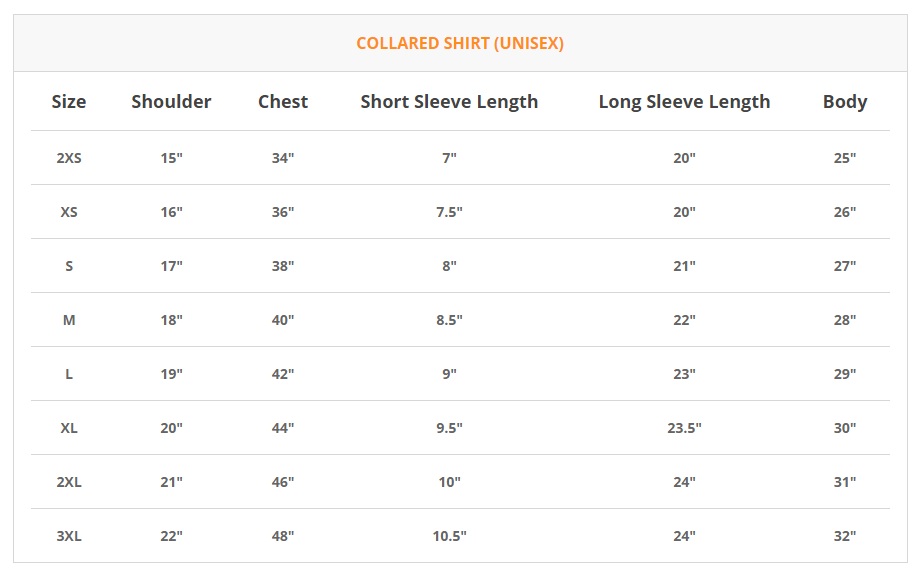The image size is (921, 580).
Task: Select the 3XL size row label
Action: click(69, 536)
